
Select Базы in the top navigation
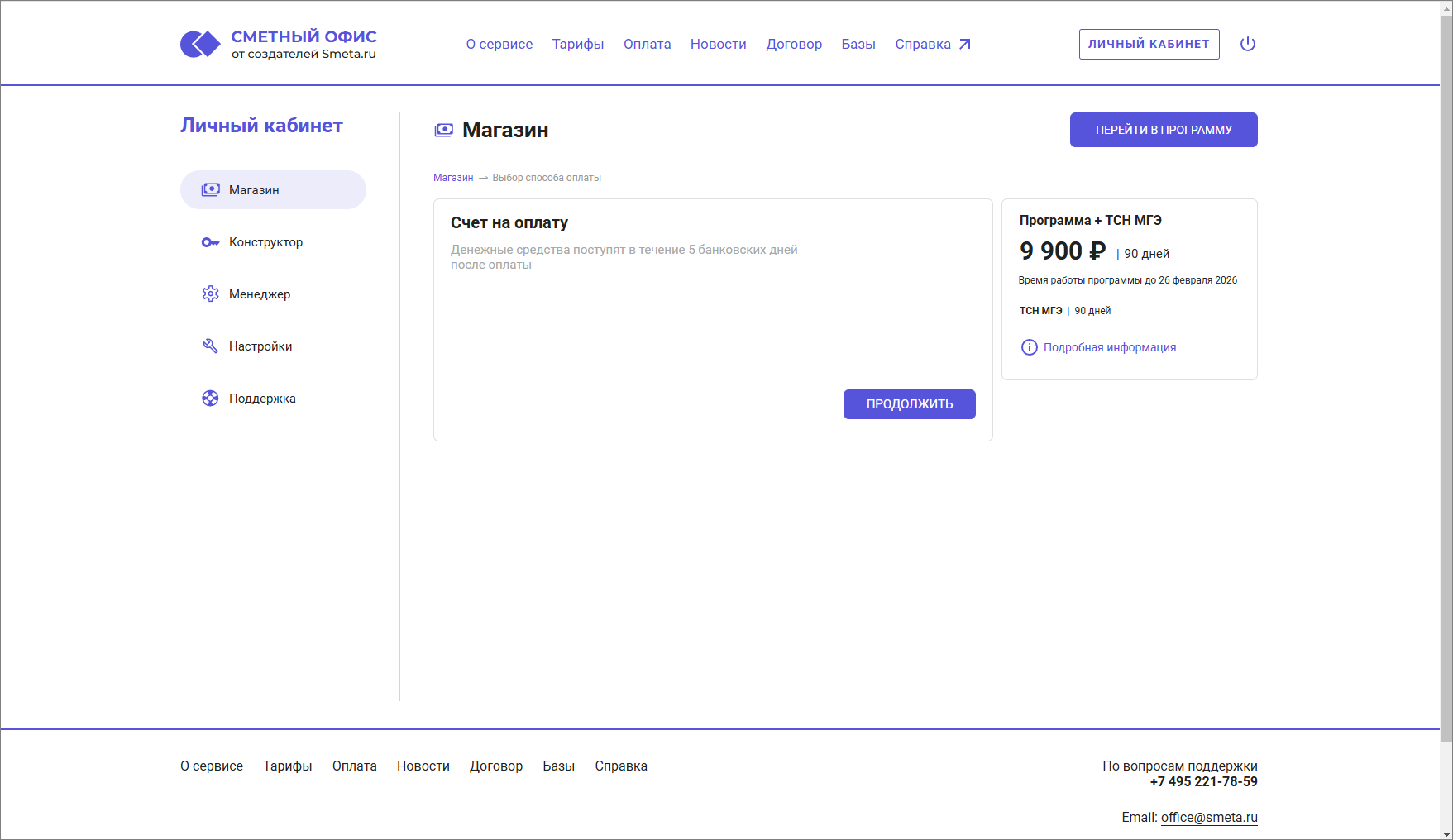pyautogui.click(x=858, y=45)
